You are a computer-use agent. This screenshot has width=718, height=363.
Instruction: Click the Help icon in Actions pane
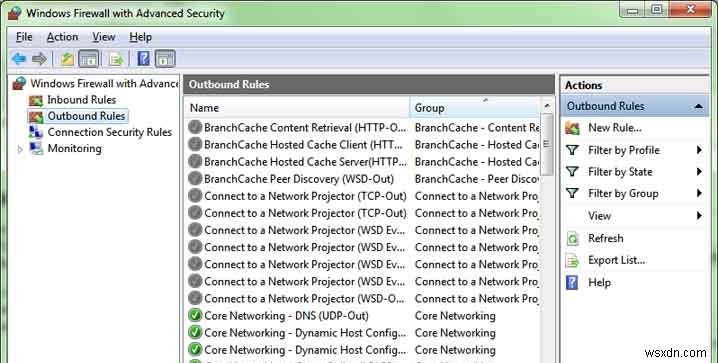click(572, 283)
